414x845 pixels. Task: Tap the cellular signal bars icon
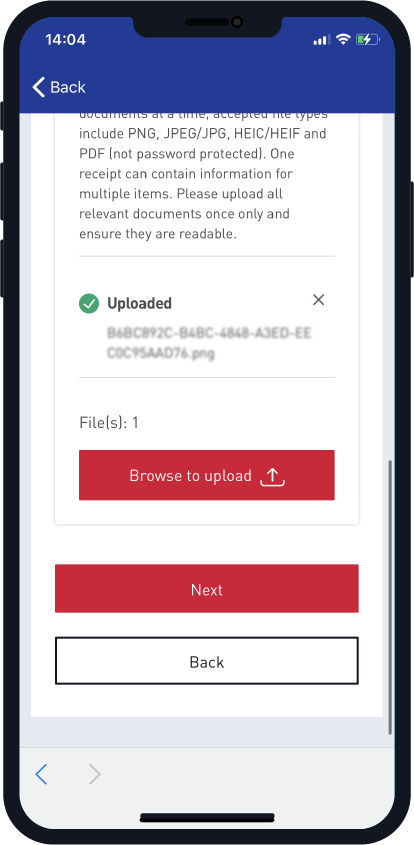tap(322, 40)
